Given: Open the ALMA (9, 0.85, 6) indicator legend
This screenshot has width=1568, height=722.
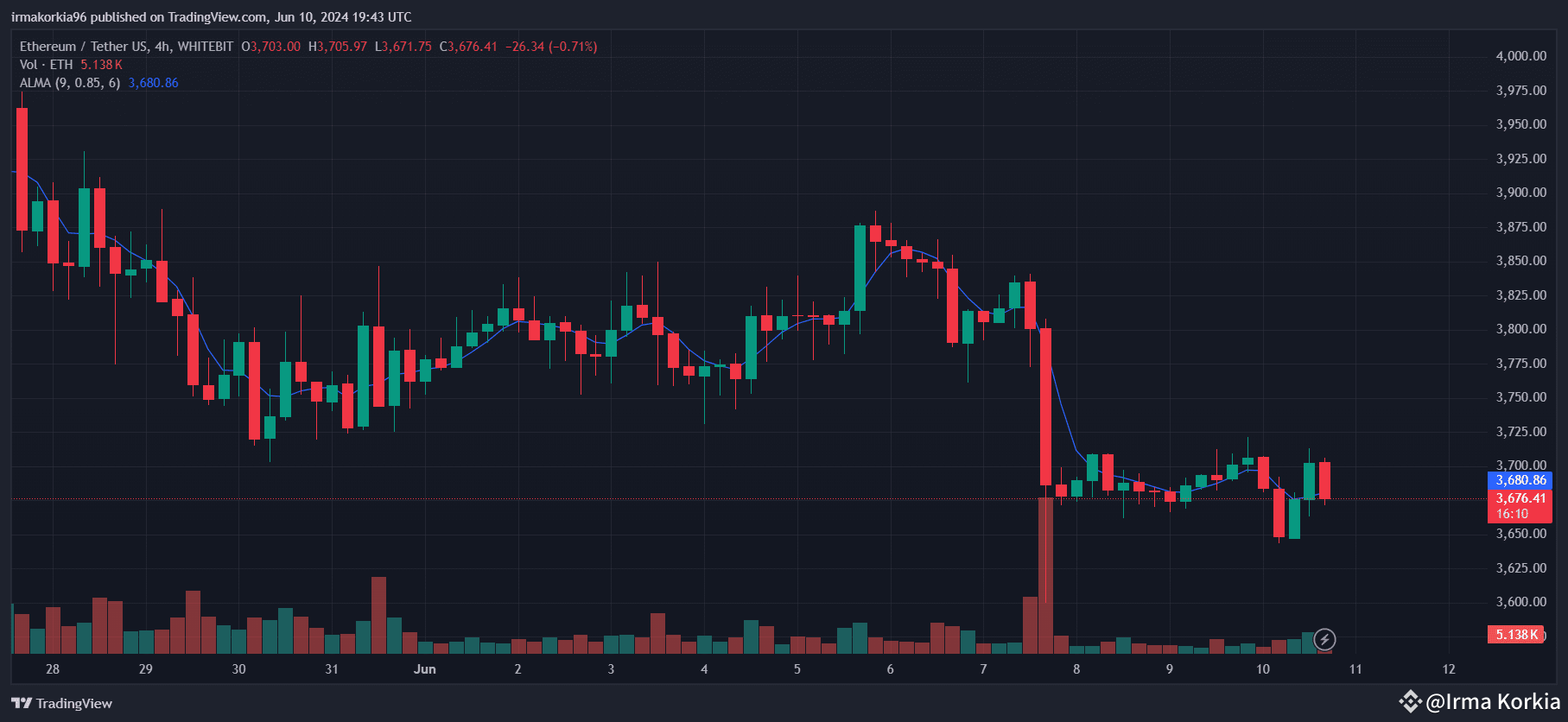Looking at the screenshot, I should tap(70, 83).
